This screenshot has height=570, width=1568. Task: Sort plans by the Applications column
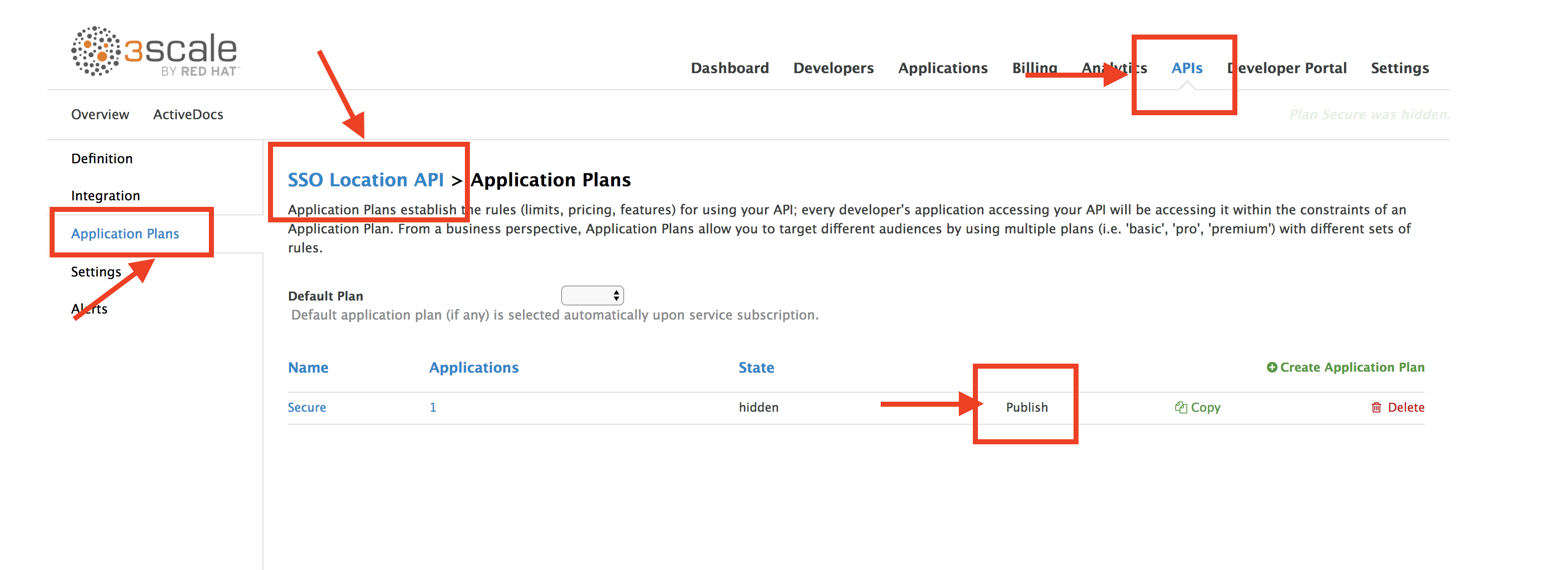point(473,368)
